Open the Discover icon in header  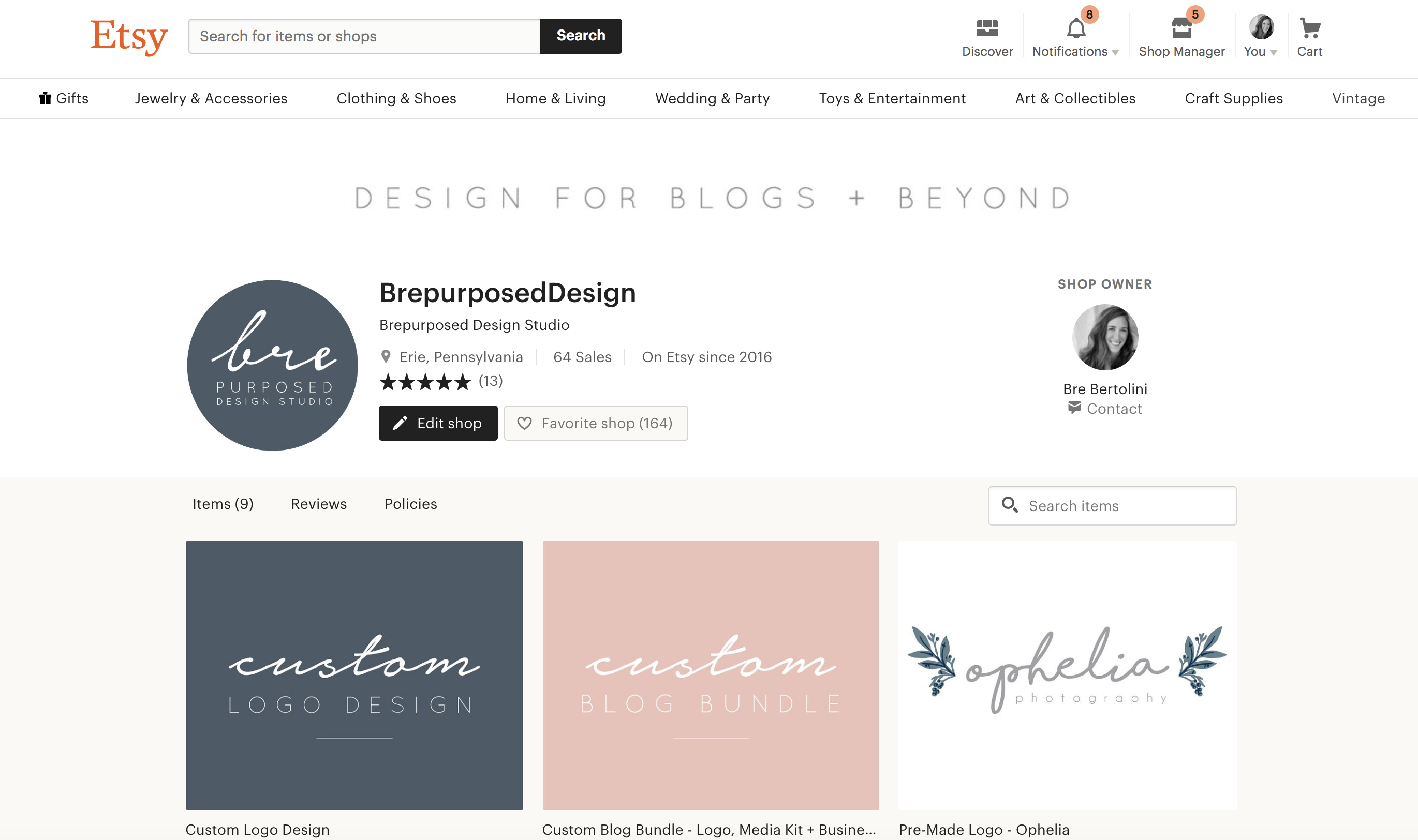pyautogui.click(x=987, y=28)
